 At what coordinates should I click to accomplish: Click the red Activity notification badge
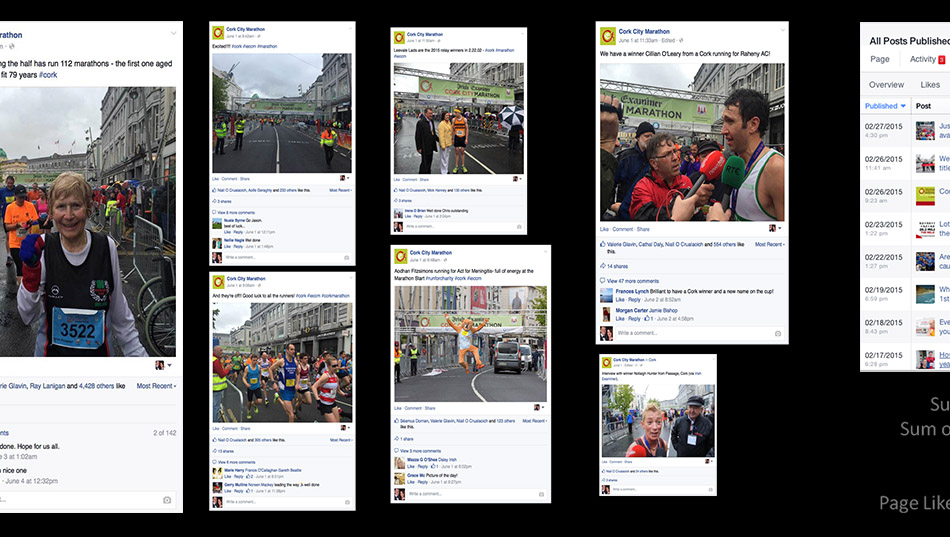coord(942,59)
